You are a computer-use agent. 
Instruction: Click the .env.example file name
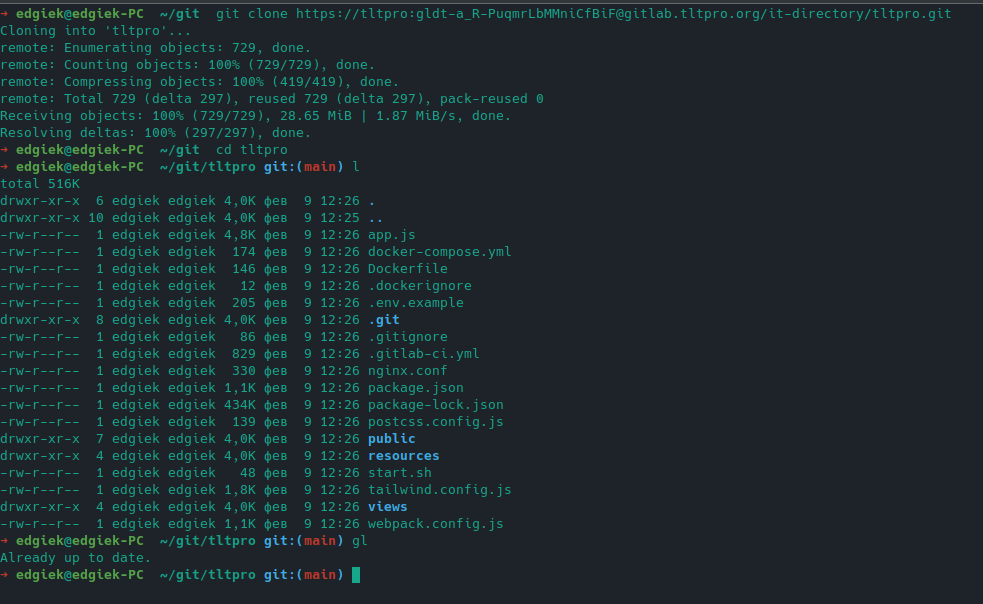tap(415, 303)
